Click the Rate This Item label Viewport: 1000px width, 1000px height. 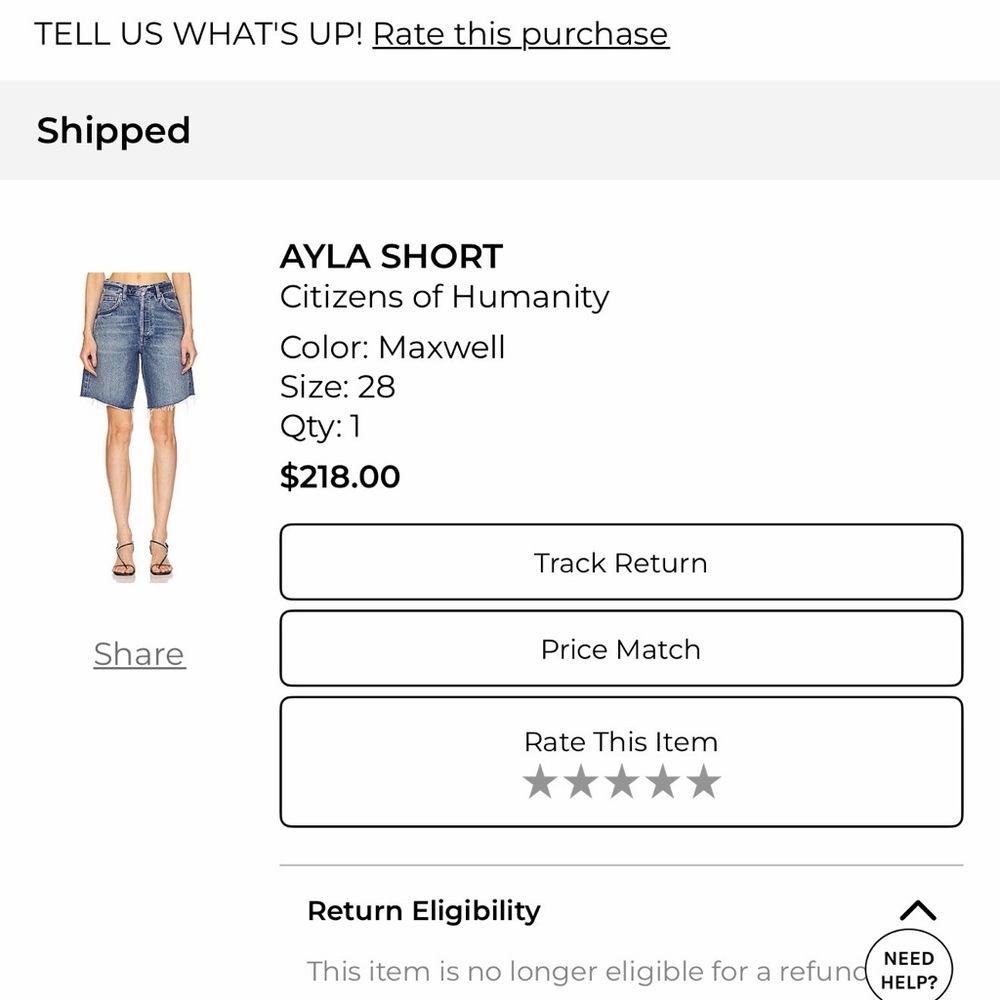[621, 742]
